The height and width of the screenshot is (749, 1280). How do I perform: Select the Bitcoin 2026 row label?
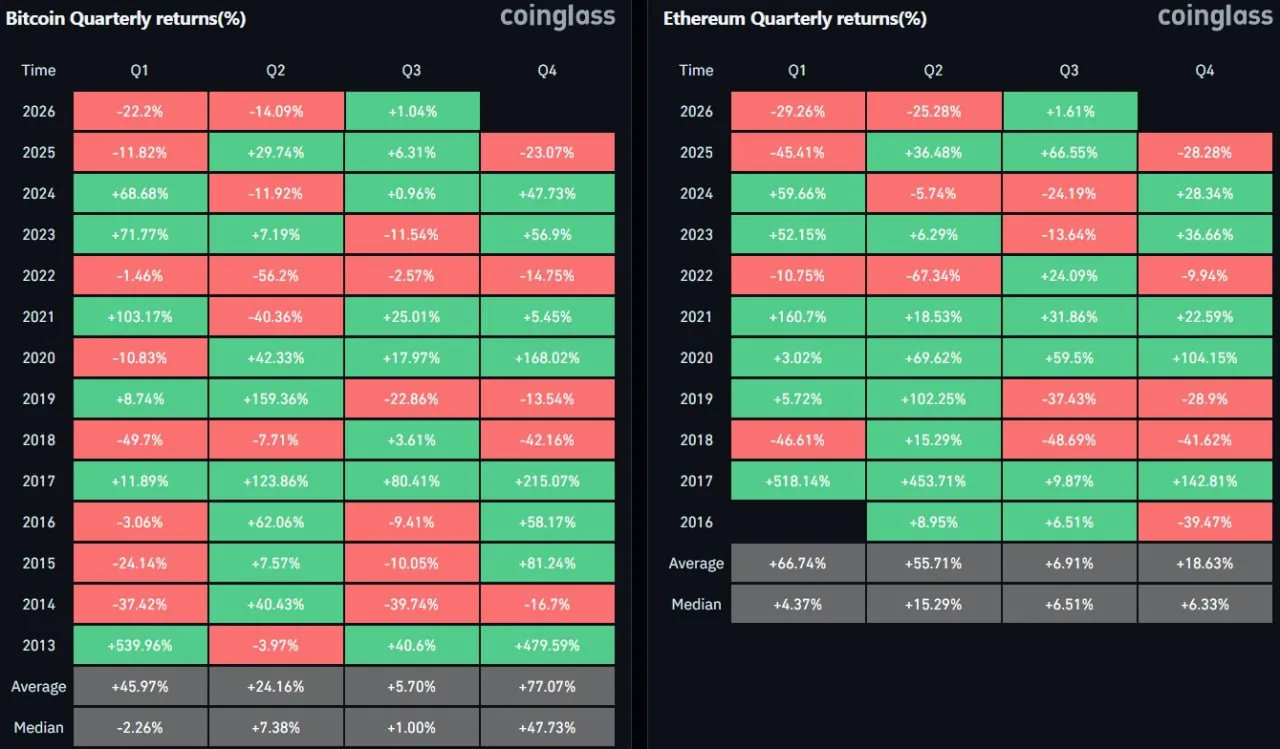tap(38, 111)
